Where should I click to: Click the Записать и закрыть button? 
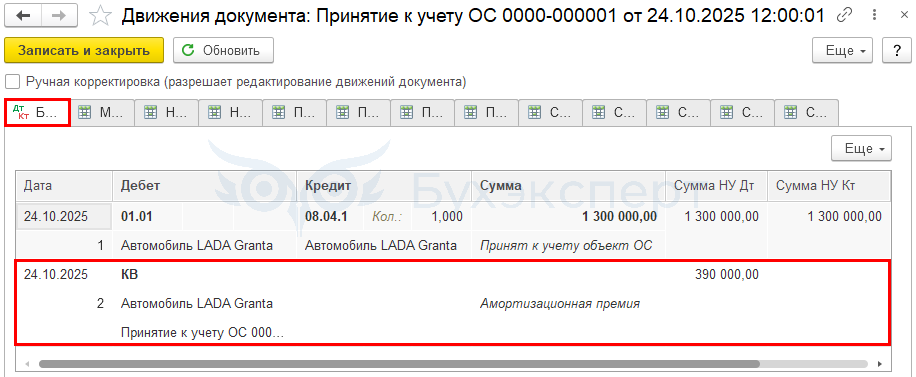(84, 50)
